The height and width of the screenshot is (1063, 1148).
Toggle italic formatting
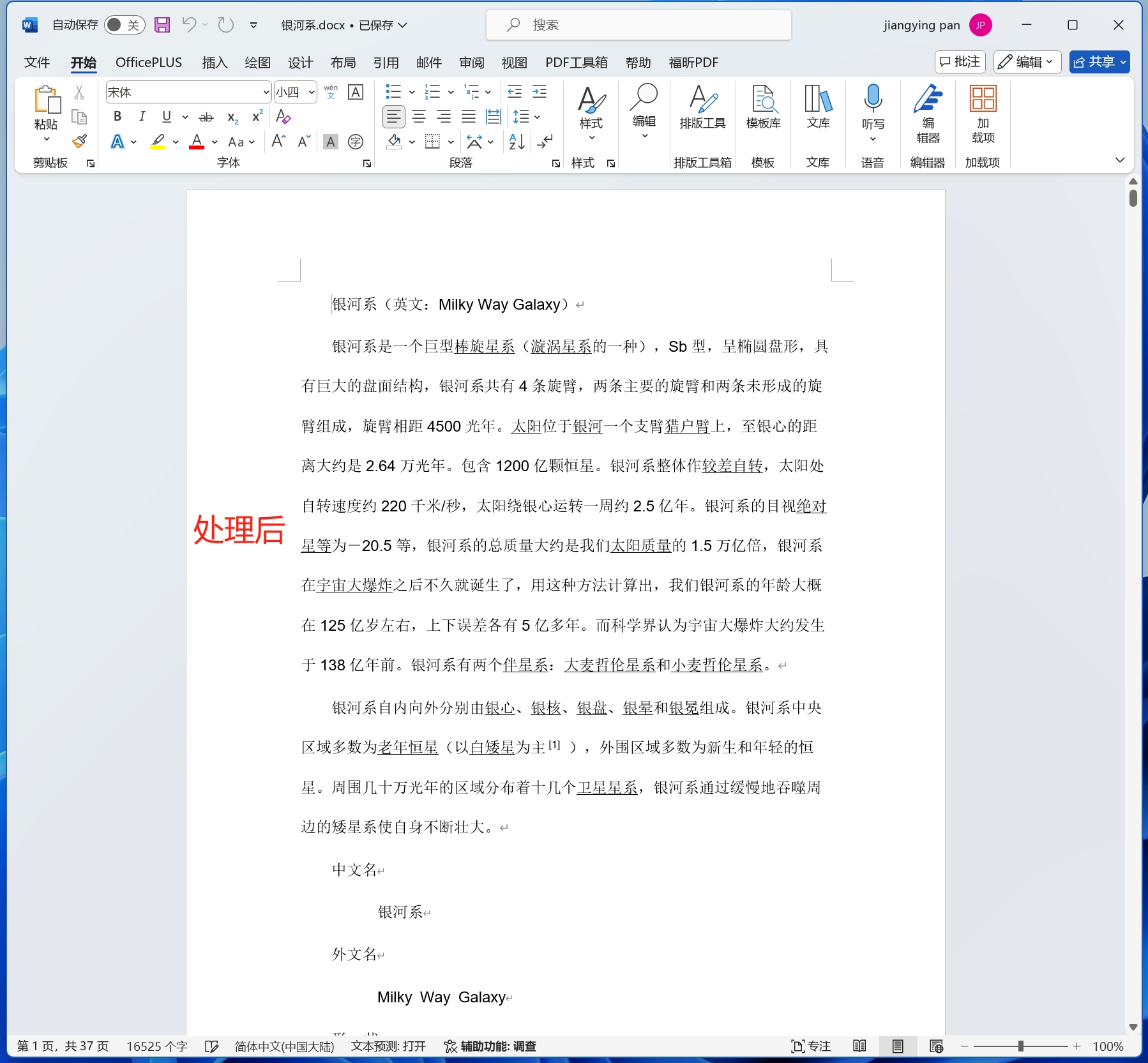pos(141,117)
